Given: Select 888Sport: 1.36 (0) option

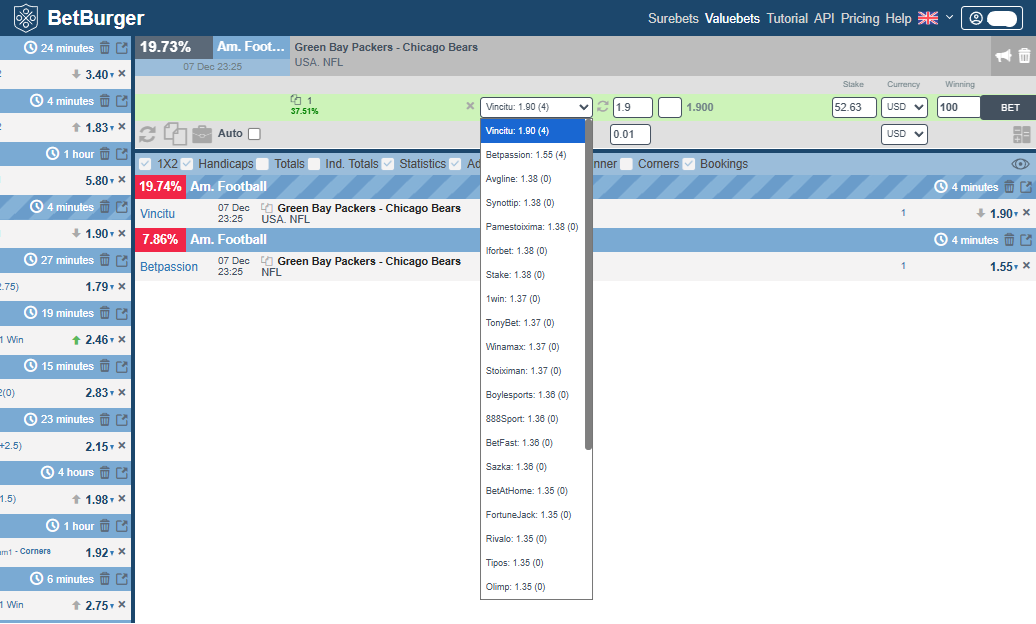Looking at the screenshot, I should (533, 418).
